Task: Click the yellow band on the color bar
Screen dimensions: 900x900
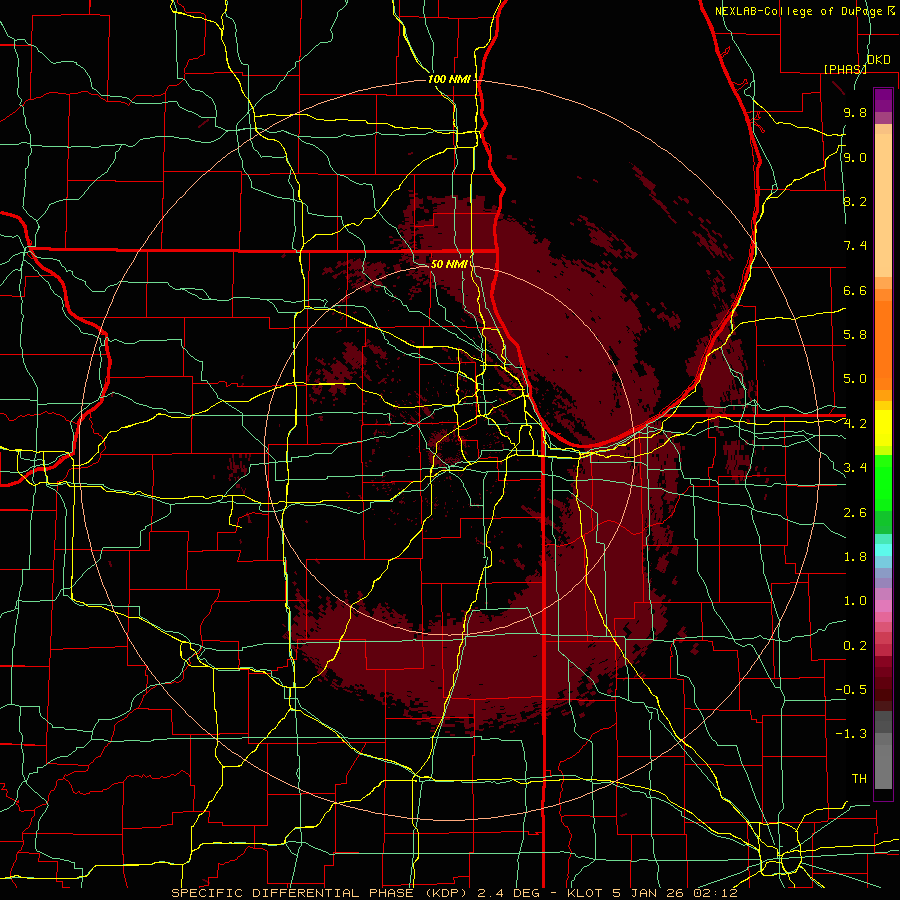Action: tap(883, 428)
